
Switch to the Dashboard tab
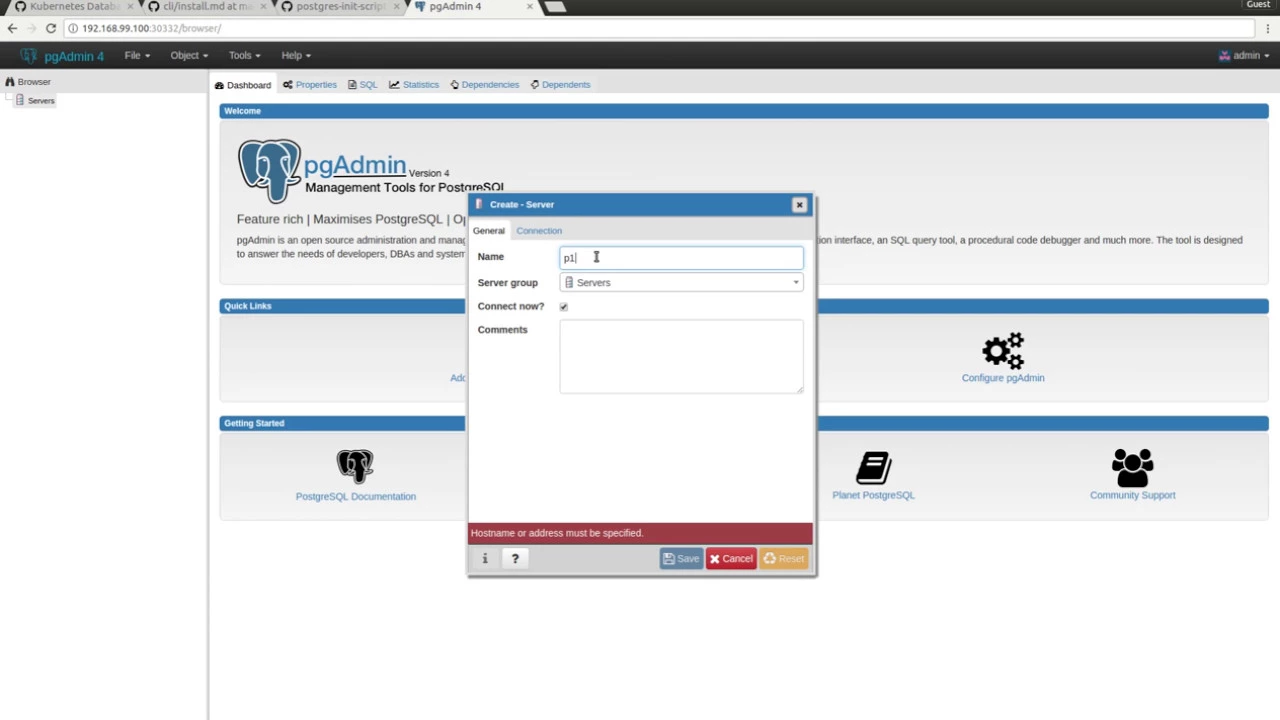(x=243, y=85)
